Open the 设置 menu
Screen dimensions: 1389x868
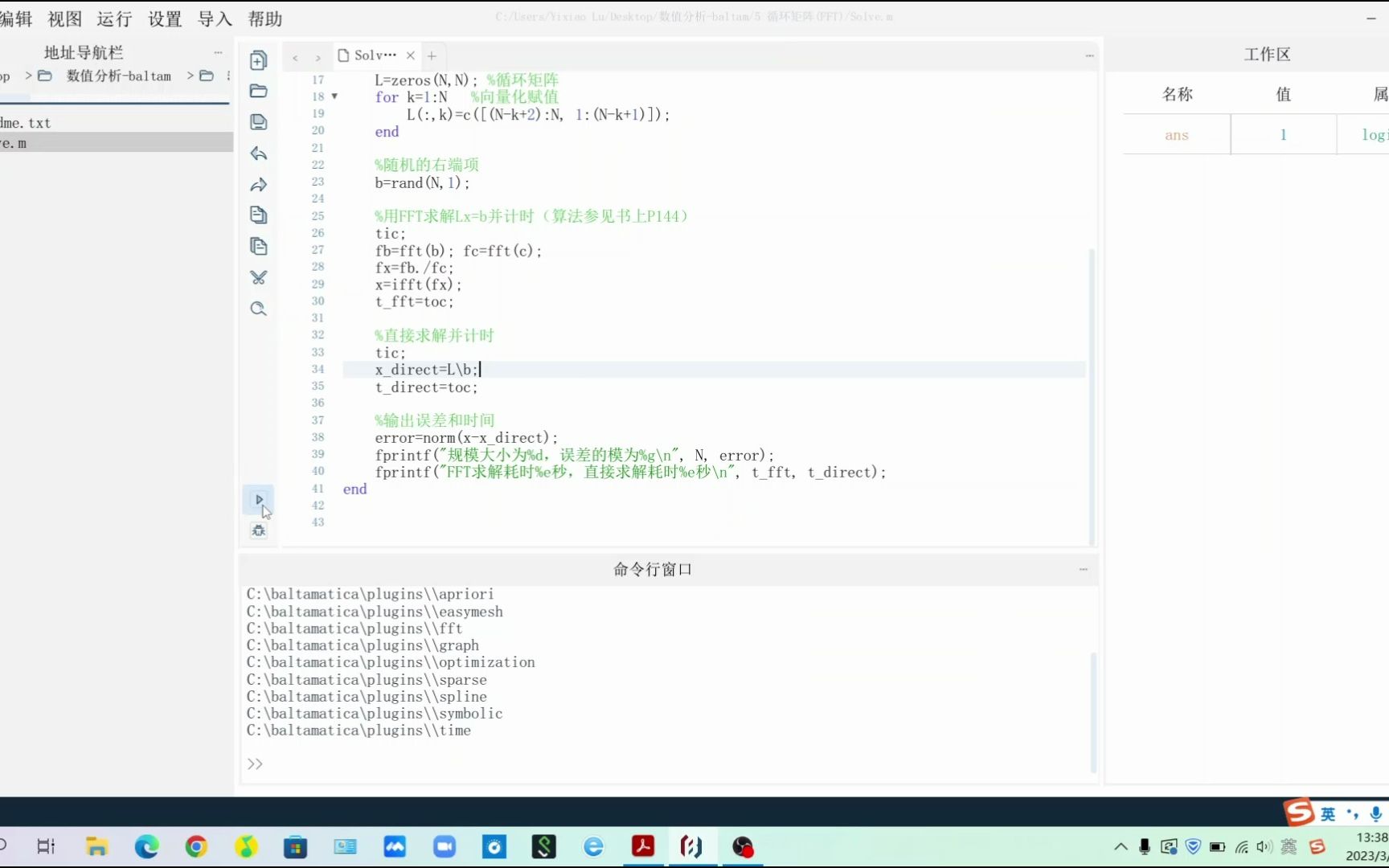pyautogui.click(x=165, y=19)
